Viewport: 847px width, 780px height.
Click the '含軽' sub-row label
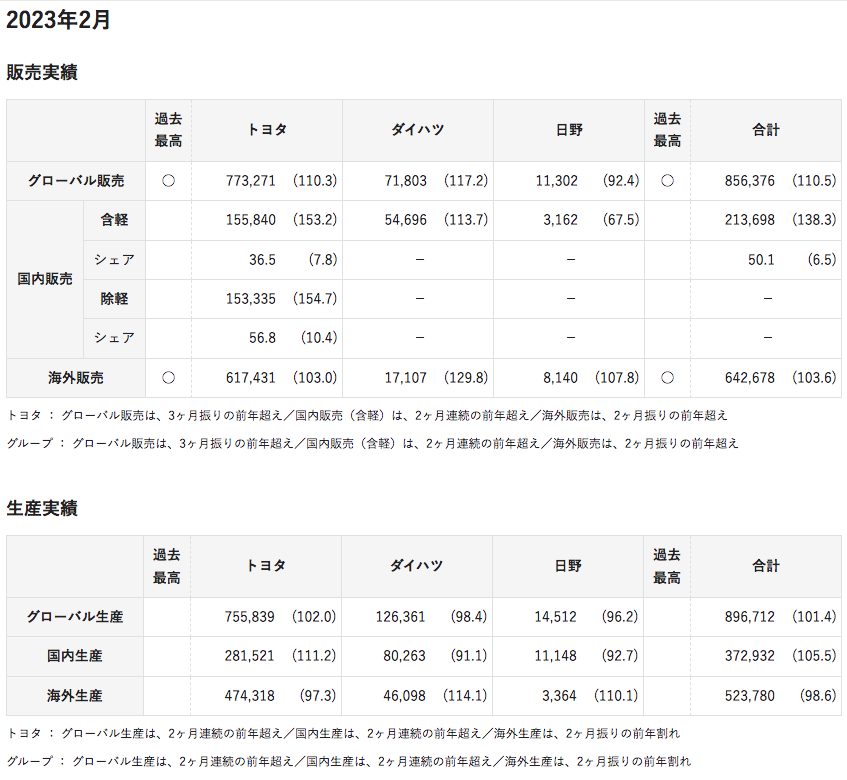click(x=115, y=220)
